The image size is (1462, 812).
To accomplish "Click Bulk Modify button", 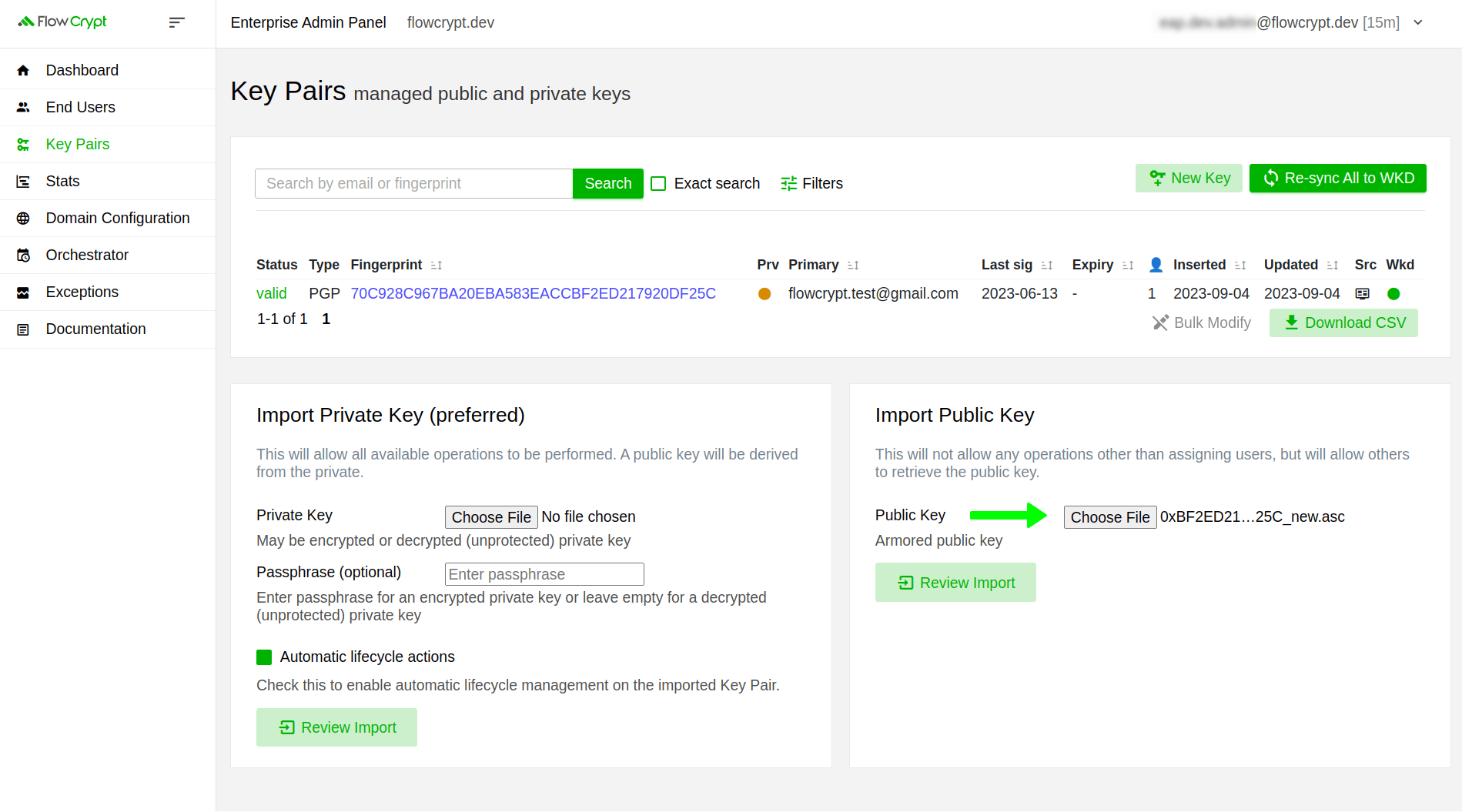I will pyautogui.click(x=1201, y=322).
